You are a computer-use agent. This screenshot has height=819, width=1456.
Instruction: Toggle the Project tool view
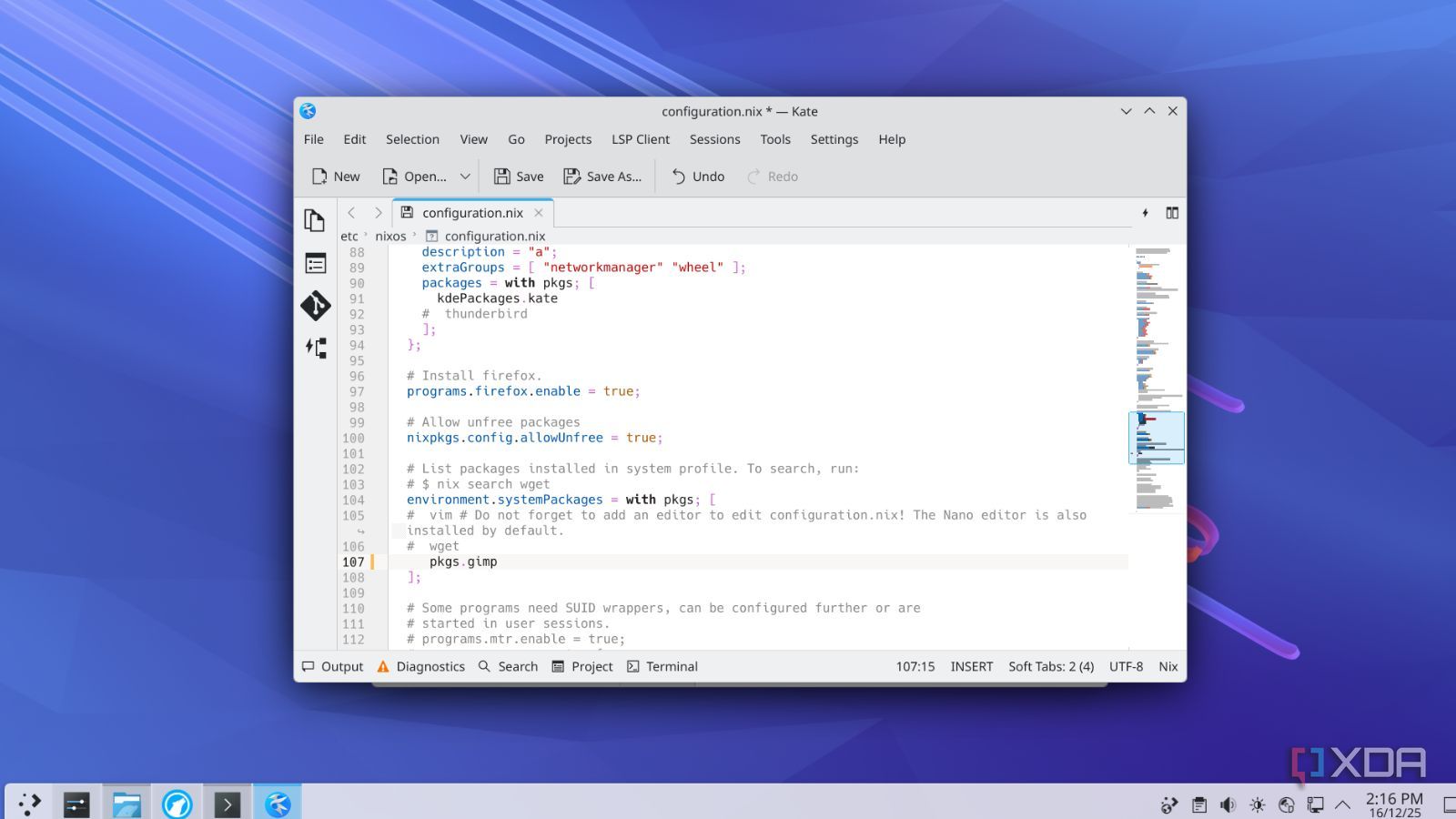[x=582, y=666]
